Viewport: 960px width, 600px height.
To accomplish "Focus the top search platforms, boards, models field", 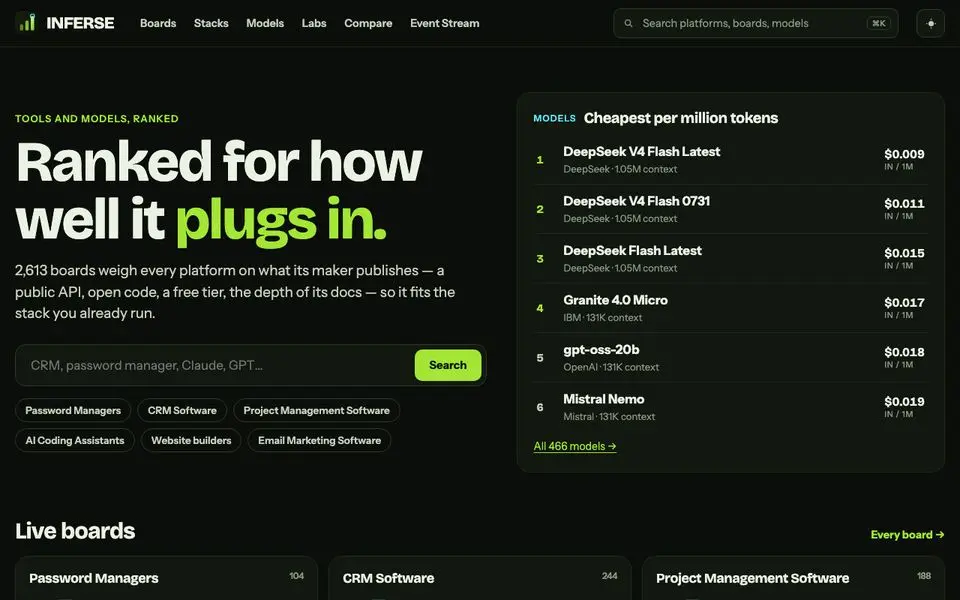I will coord(756,23).
